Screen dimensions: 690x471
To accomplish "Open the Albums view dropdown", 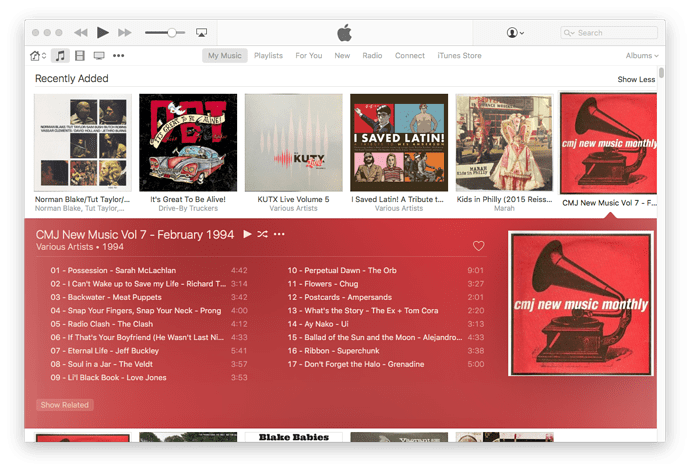I will point(642,56).
